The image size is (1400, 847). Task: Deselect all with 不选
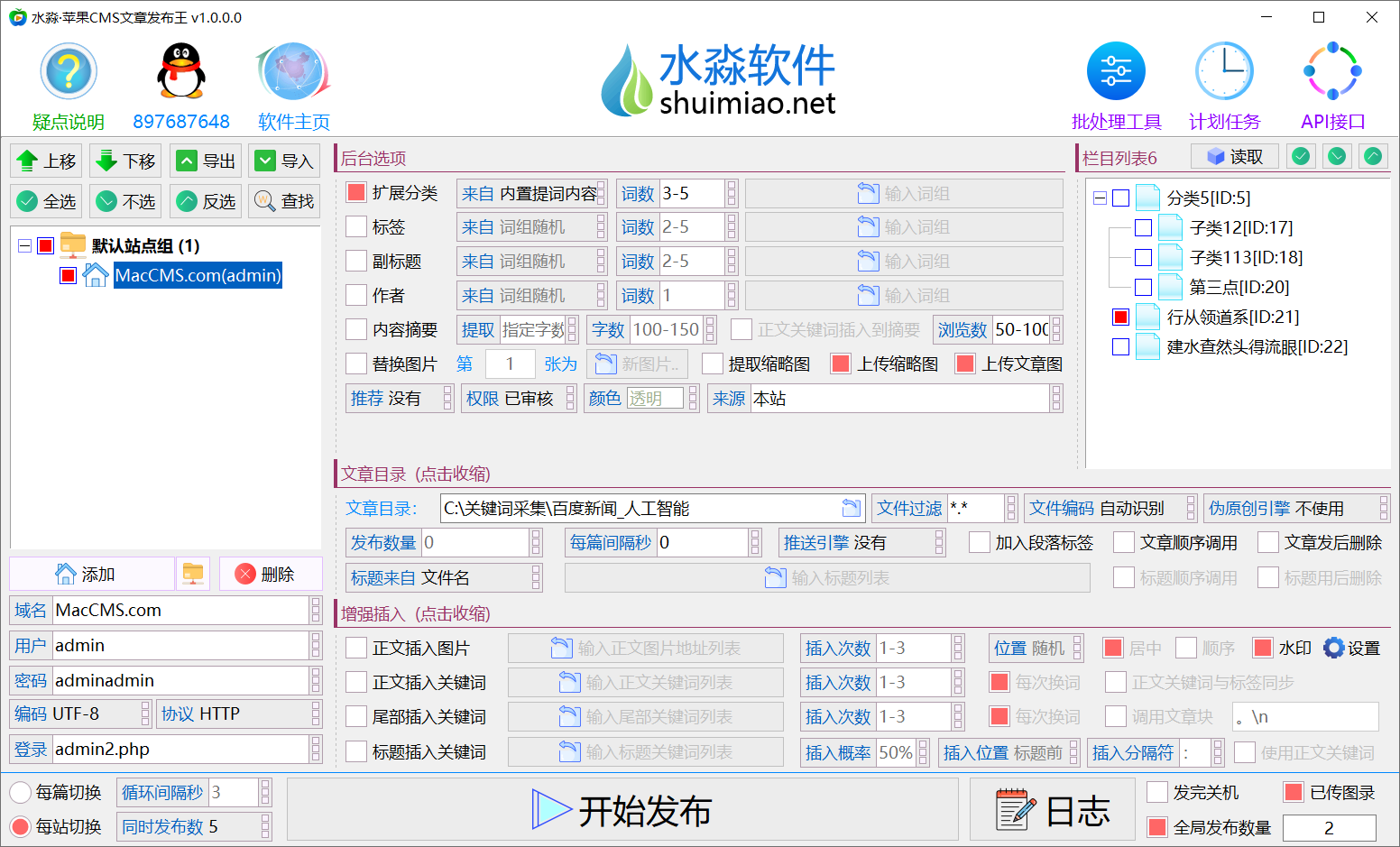[125, 201]
